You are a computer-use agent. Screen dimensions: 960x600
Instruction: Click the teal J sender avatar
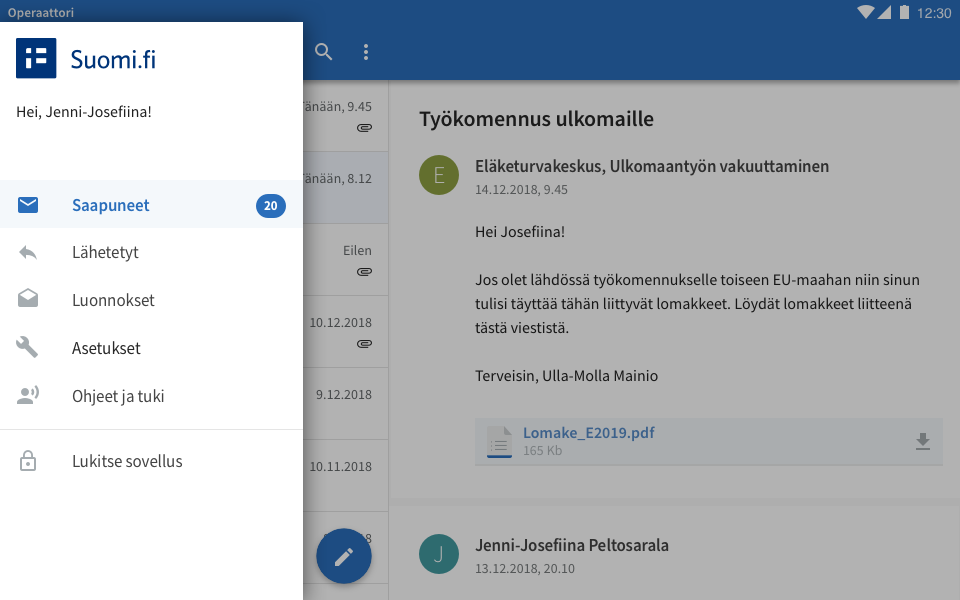point(439,554)
